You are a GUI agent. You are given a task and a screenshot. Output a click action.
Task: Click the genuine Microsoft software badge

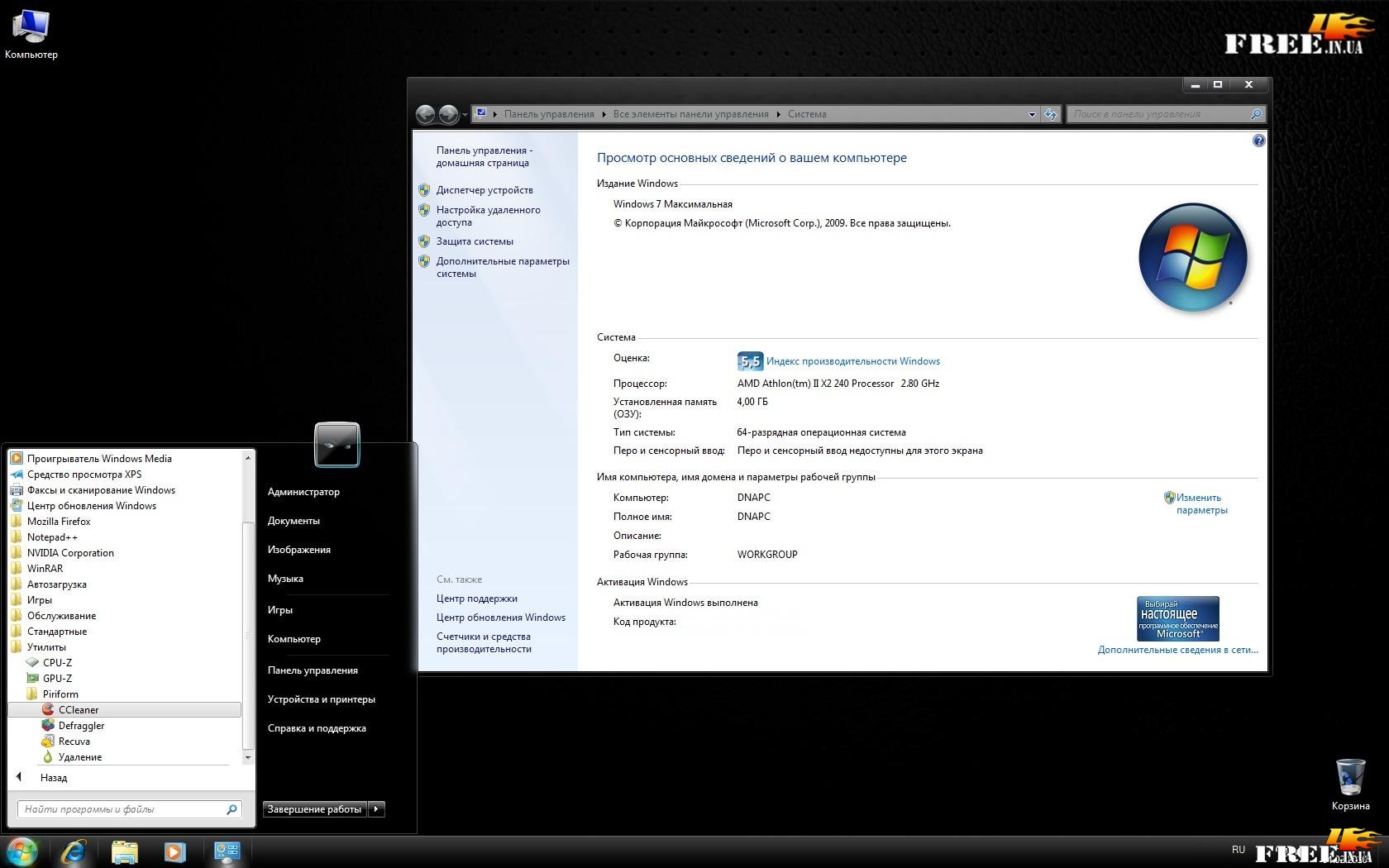(x=1178, y=618)
